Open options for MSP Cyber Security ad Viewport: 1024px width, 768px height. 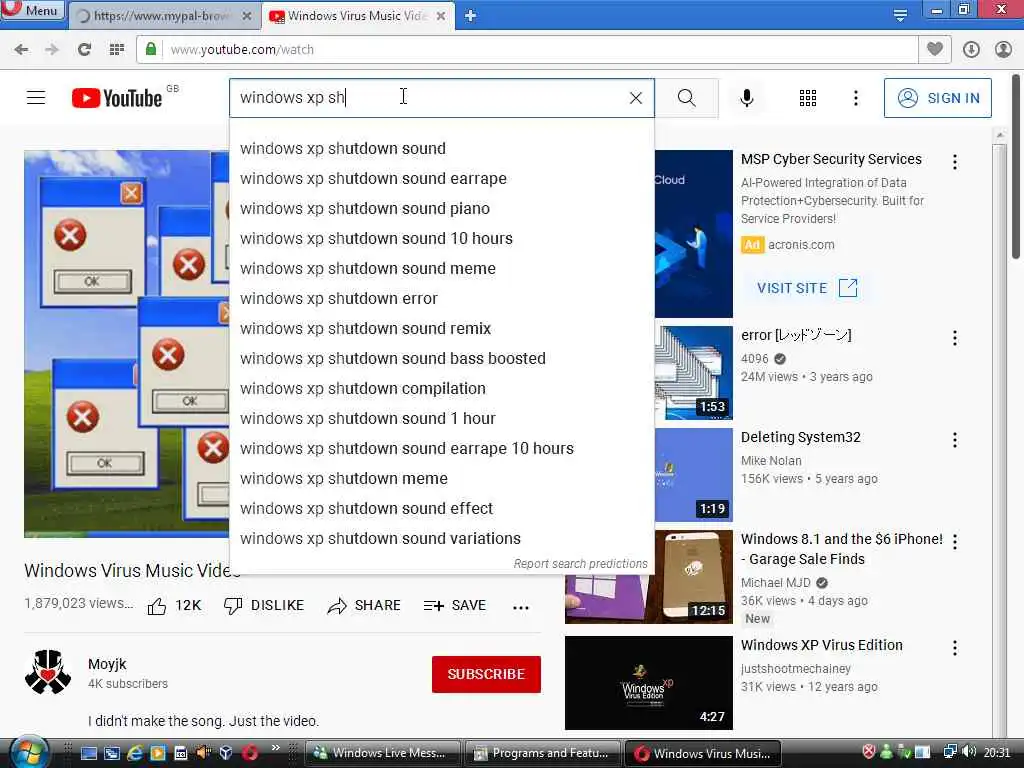pos(955,162)
